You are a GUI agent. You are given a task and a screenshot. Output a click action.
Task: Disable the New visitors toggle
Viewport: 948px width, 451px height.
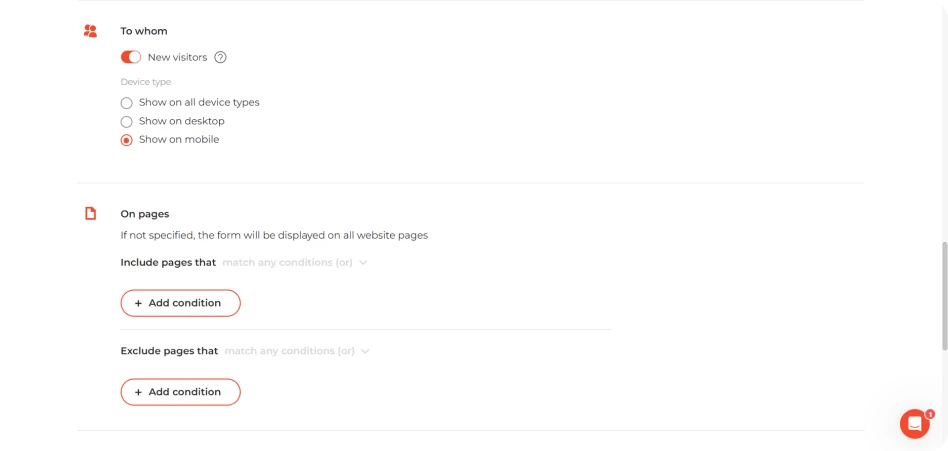[131, 57]
